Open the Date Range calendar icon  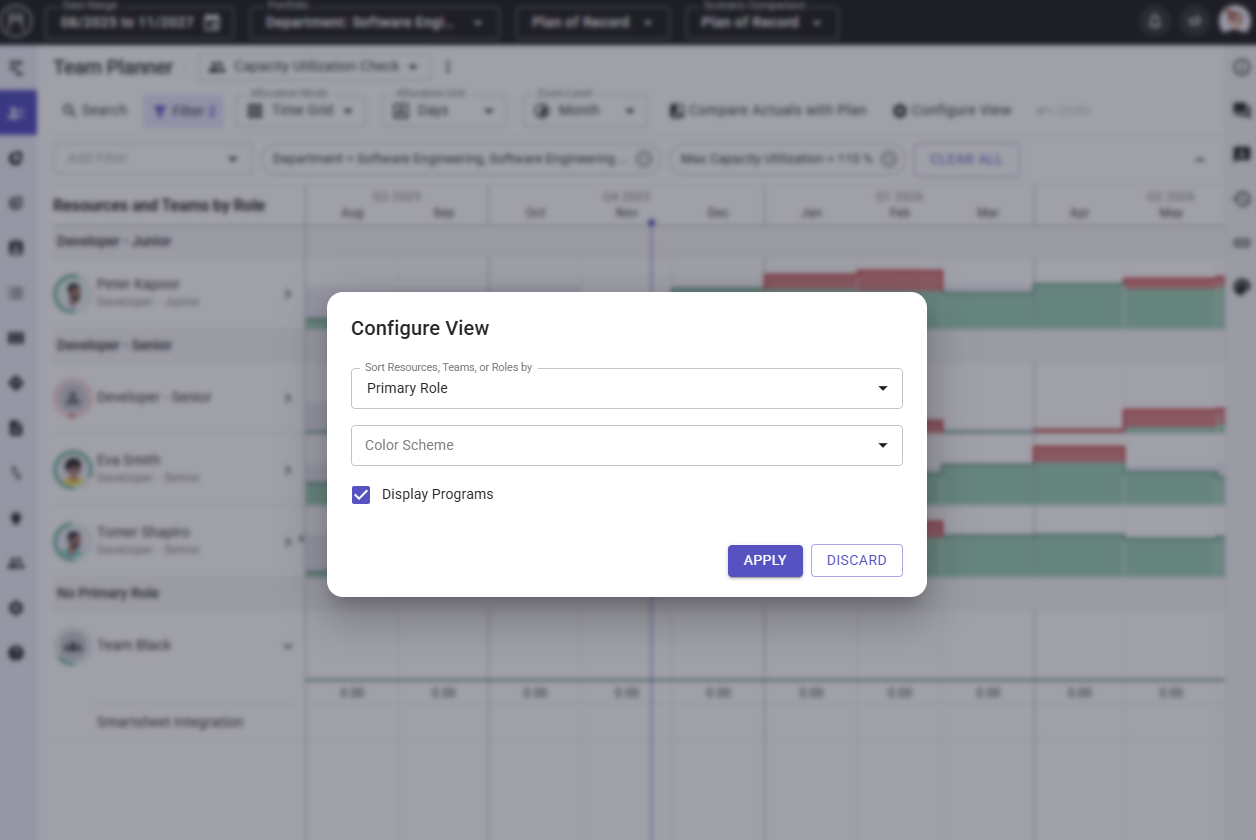211,23
